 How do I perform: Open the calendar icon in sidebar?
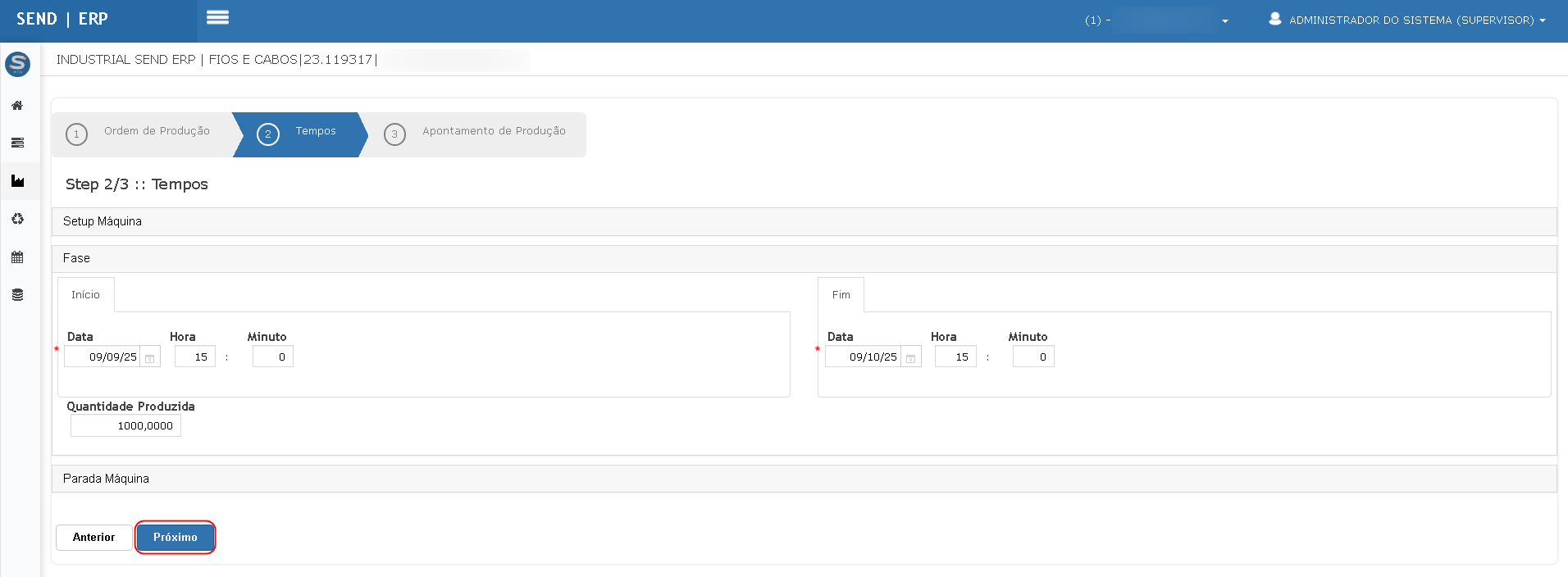tap(17, 257)
